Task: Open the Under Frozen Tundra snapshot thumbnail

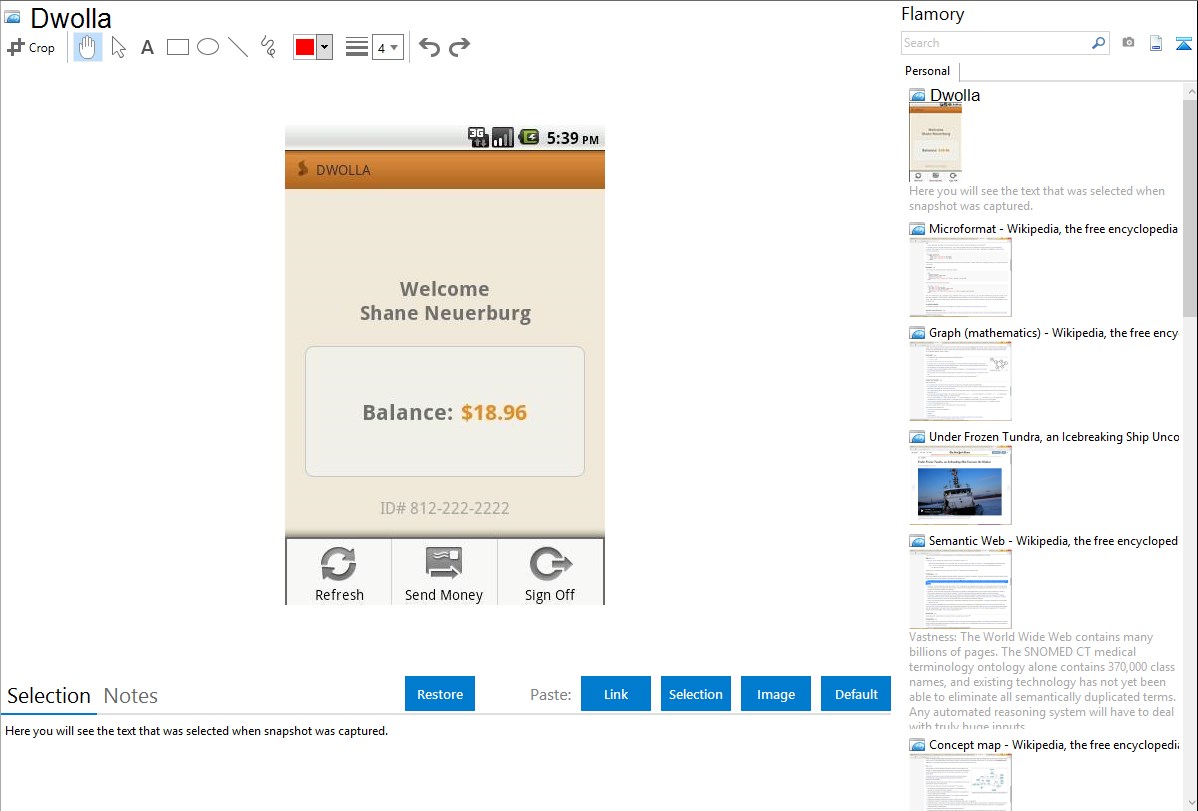Action: click(x=960, y=485)
